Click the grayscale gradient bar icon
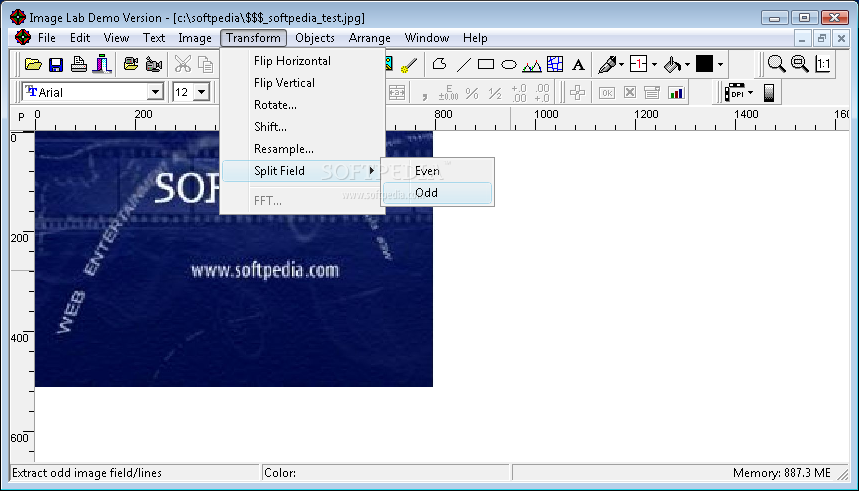Image resolution: width=859 pixels, height=491 pixels. [769, 93]
